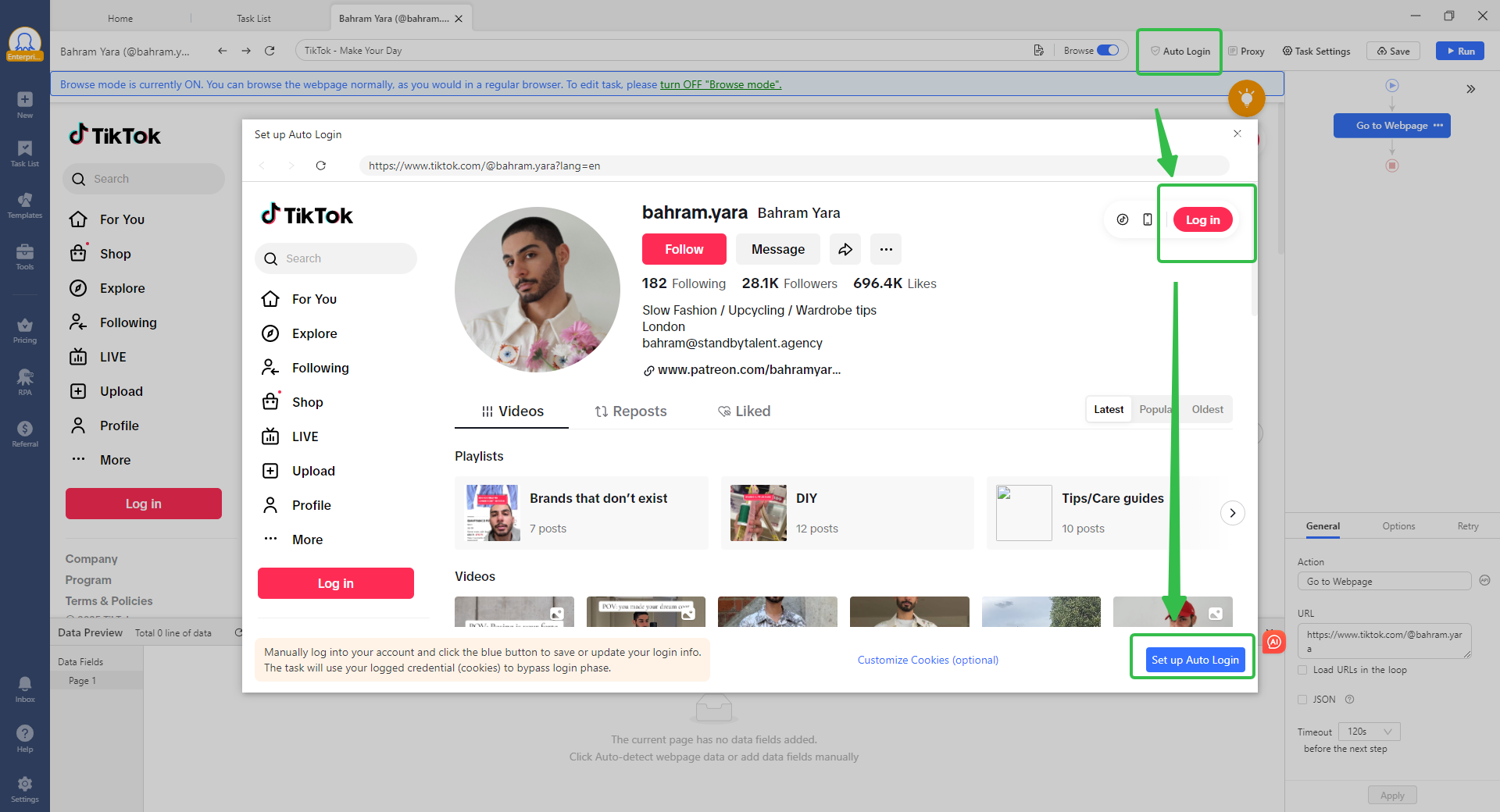The height and width of the screenshot is (812, 1500).
Task: Collapse the workflow panel with the double chevron
Action: 1472,88
